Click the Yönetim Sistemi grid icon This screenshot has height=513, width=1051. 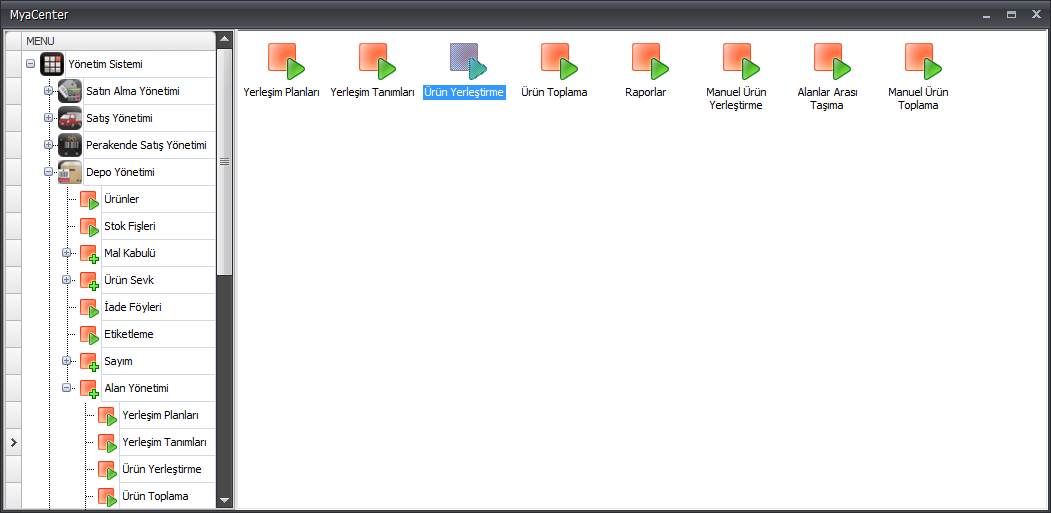(x=52, y=64)
